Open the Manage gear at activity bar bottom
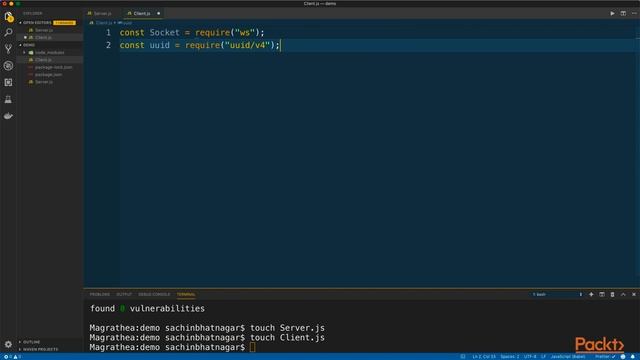Viewport: 640px width, 360px height. click(x=8, y=344)
